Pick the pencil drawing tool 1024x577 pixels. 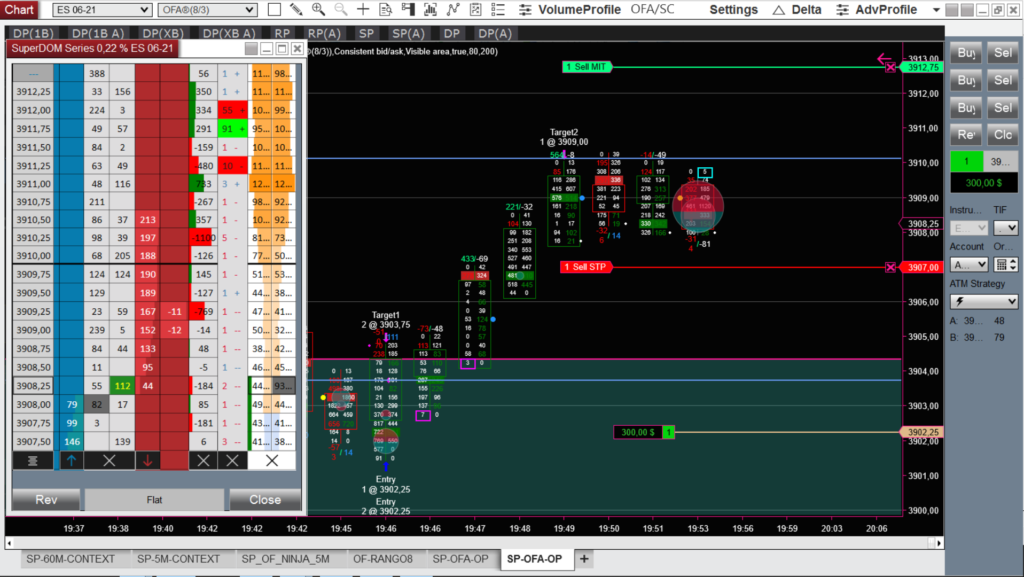[x=296, y=10]
